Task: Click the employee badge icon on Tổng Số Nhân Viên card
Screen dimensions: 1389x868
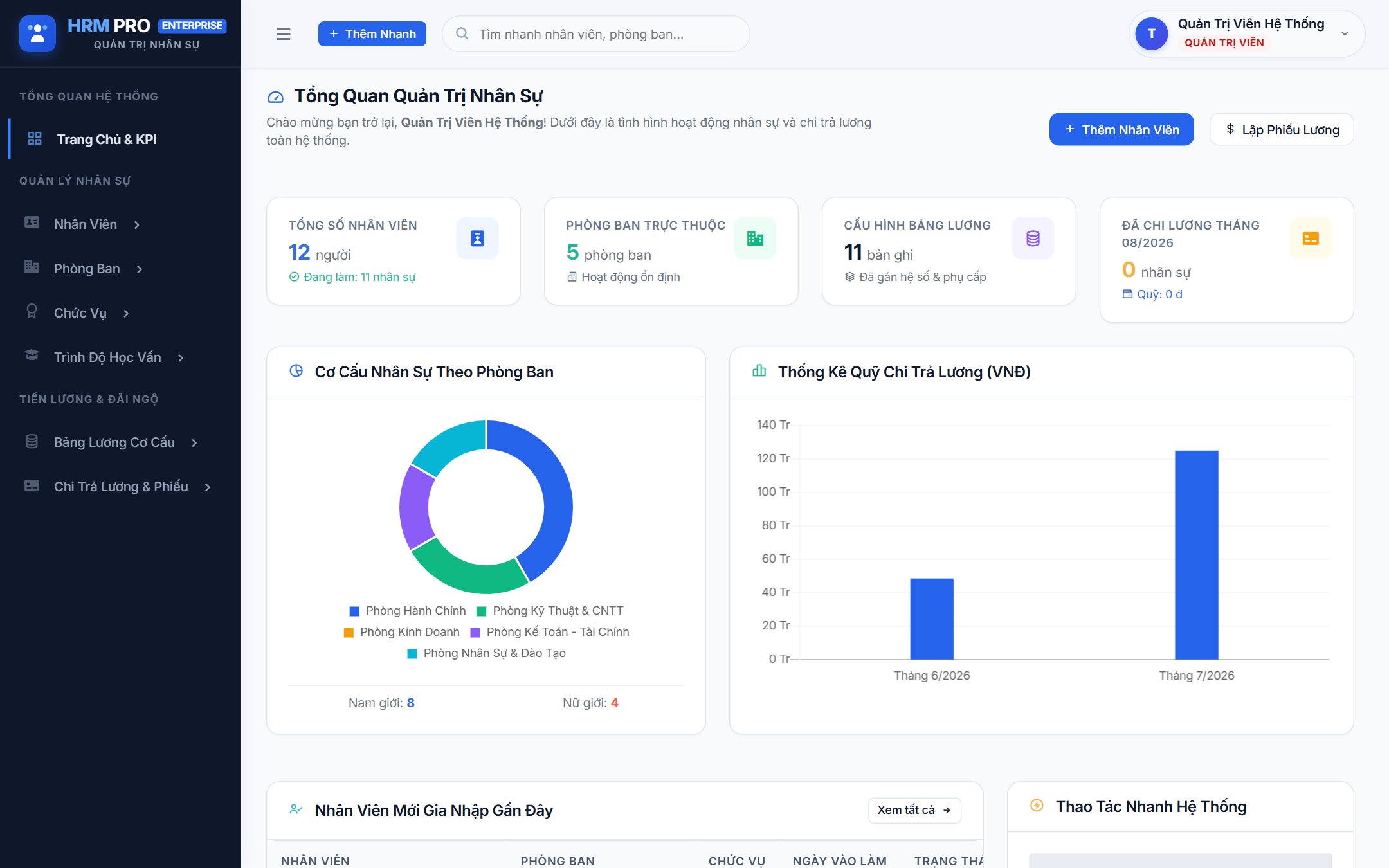Action: (x=477, y=239)
